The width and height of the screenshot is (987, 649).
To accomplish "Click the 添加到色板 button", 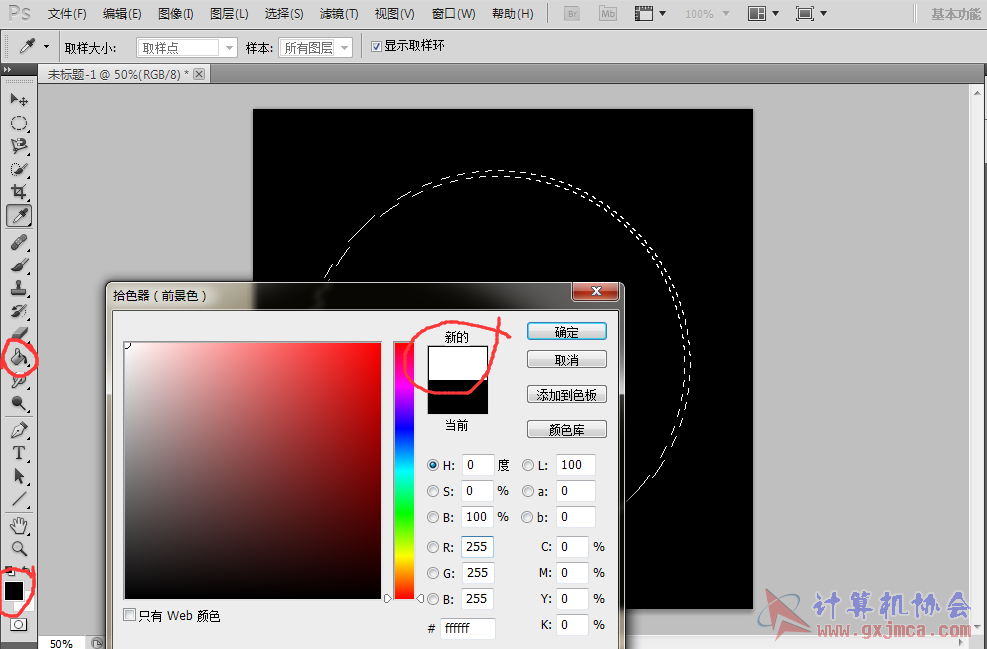I will click(x=567, y=395).
